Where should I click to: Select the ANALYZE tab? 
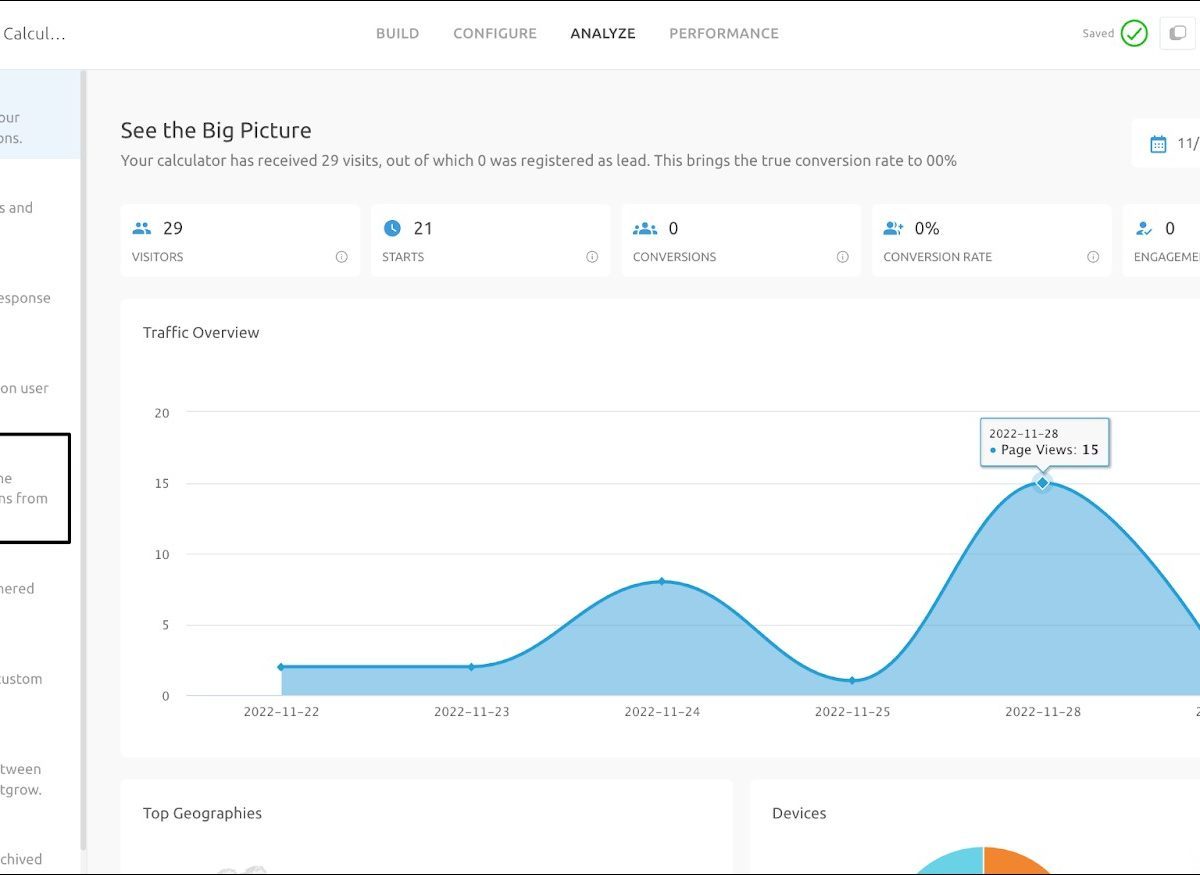pos(603,34)
